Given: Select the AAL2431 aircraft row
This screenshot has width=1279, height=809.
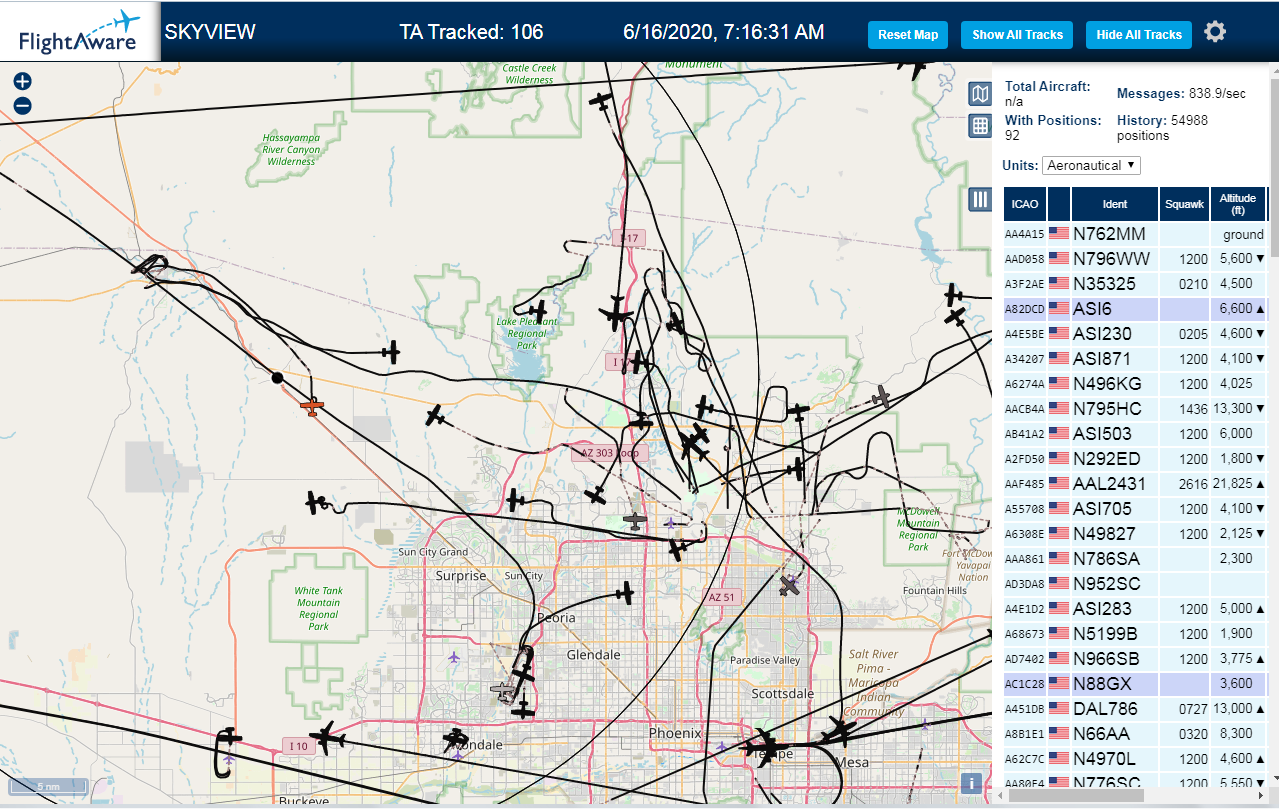Looking at the screenshot, I should coord(1136,484).
